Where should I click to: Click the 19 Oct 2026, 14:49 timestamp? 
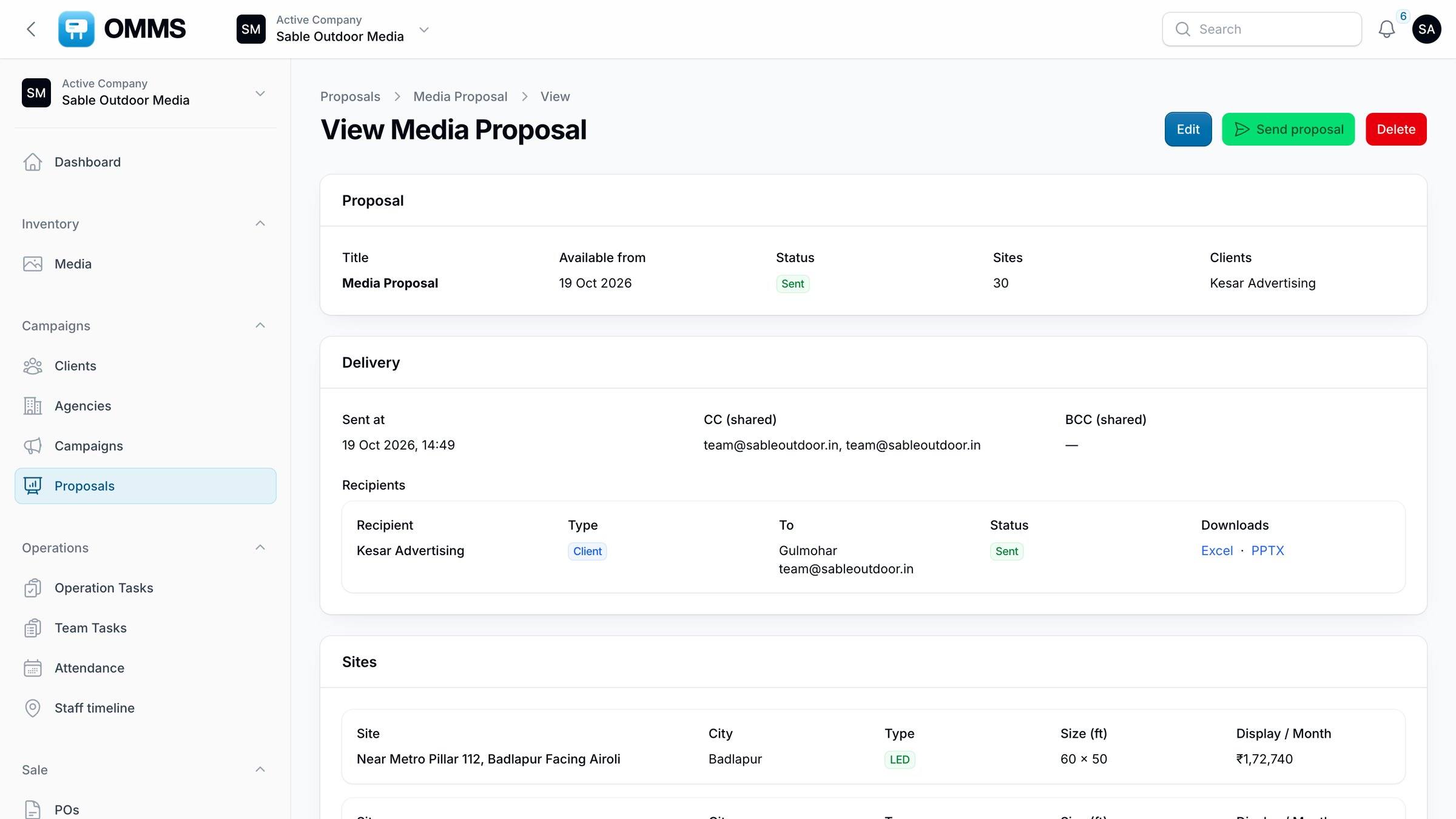[399, 445]
